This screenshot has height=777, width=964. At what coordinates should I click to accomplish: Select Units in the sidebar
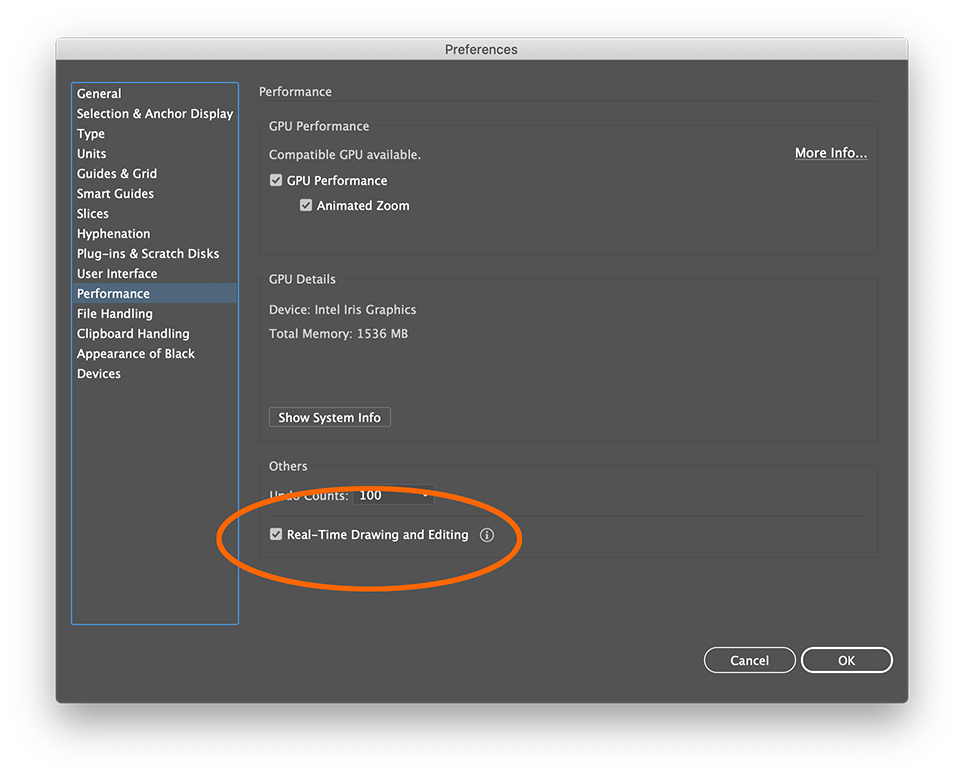[x=91, y=153]
